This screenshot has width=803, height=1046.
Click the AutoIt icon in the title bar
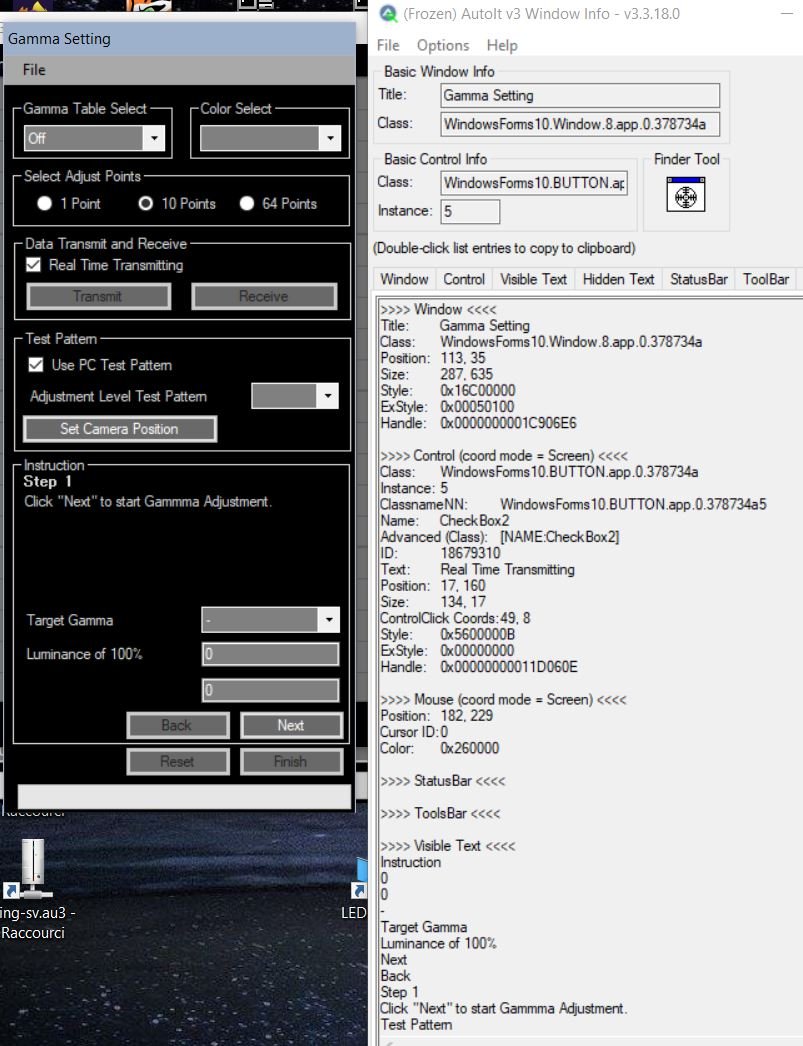tap(389, 14)
